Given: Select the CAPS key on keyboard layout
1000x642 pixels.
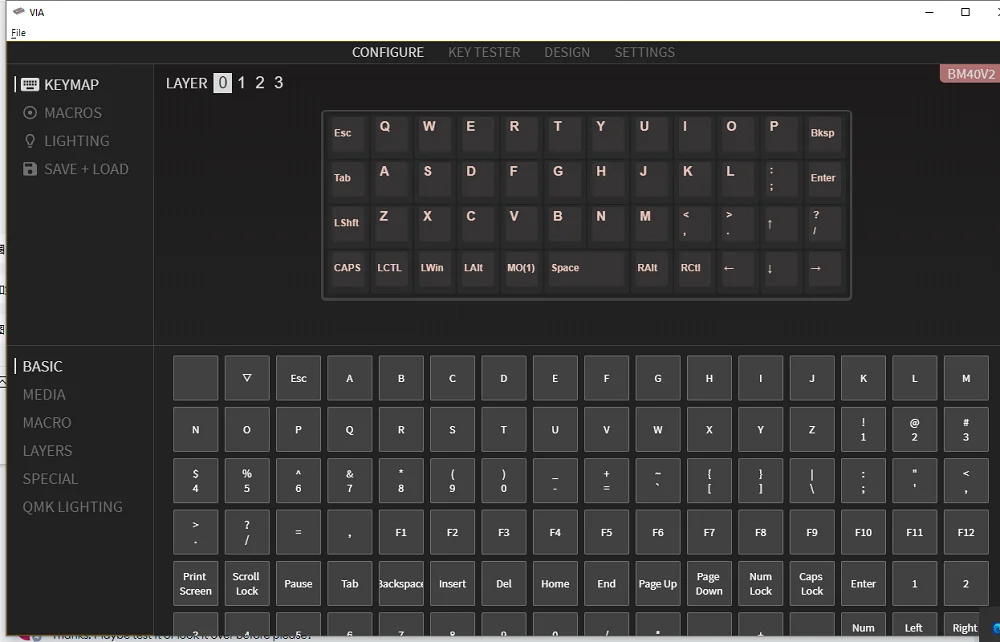Looking at the screenshot, I should [x=346, y=268].
